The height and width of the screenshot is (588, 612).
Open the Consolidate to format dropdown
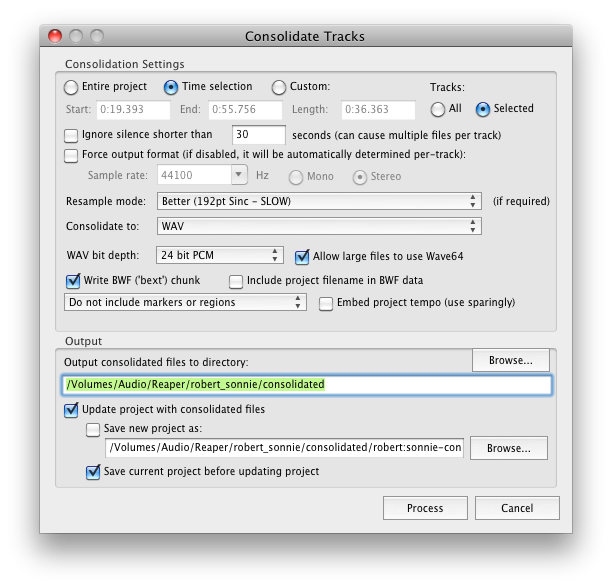click(x=319, y=226)
